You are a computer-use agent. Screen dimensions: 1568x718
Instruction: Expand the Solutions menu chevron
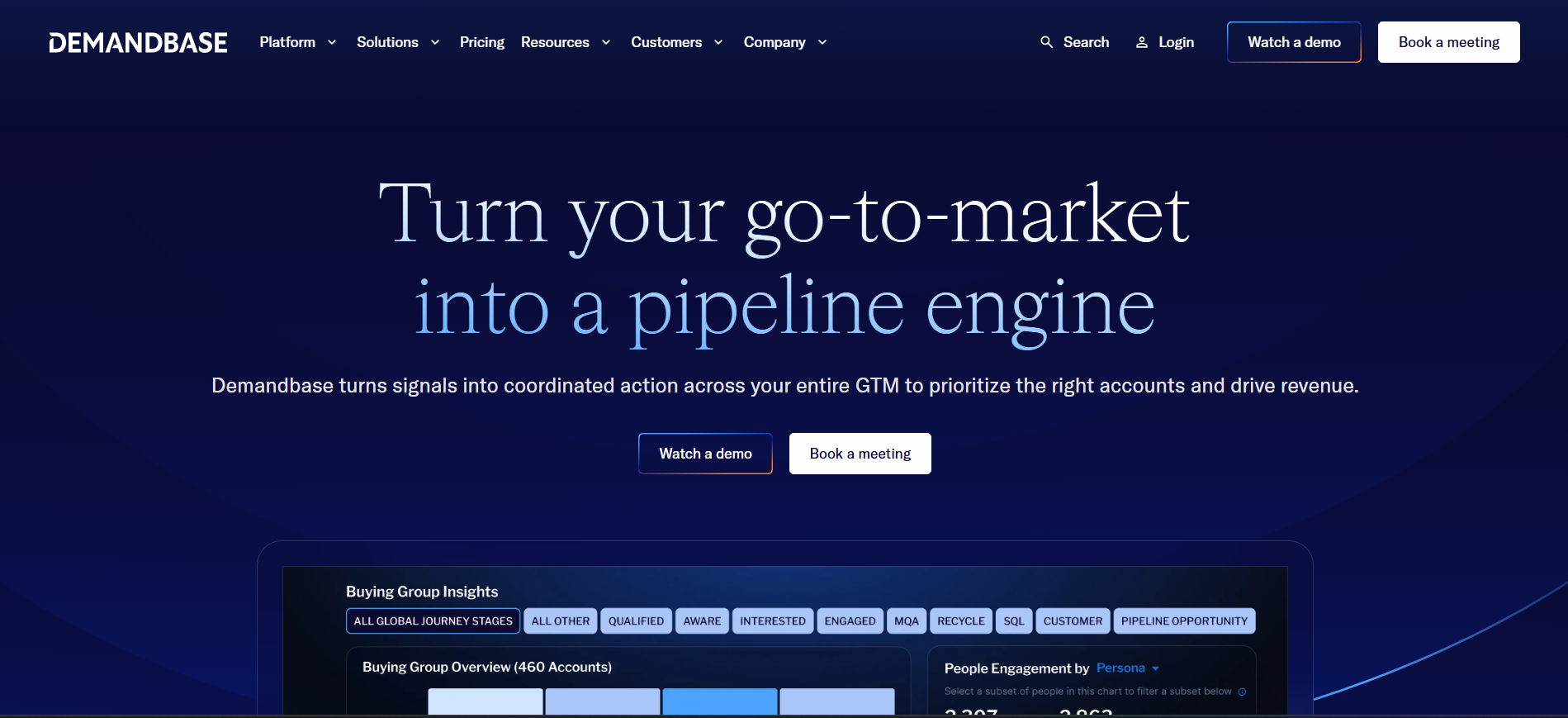tap(435, 42)
